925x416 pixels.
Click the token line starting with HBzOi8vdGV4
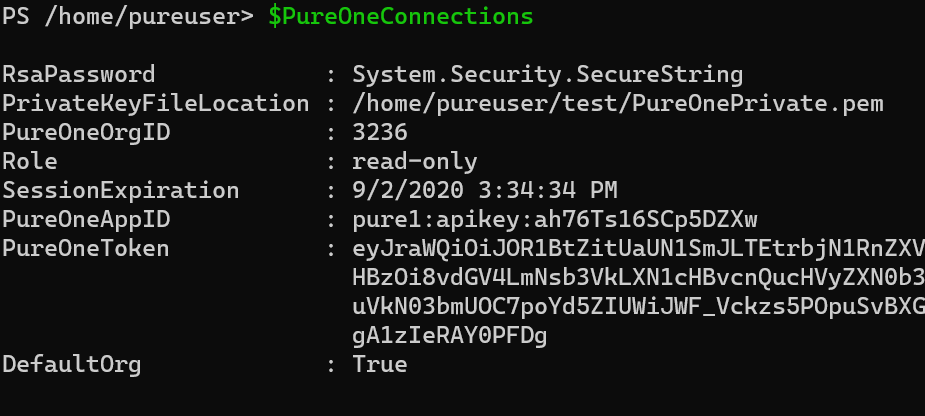coord(638,278)
